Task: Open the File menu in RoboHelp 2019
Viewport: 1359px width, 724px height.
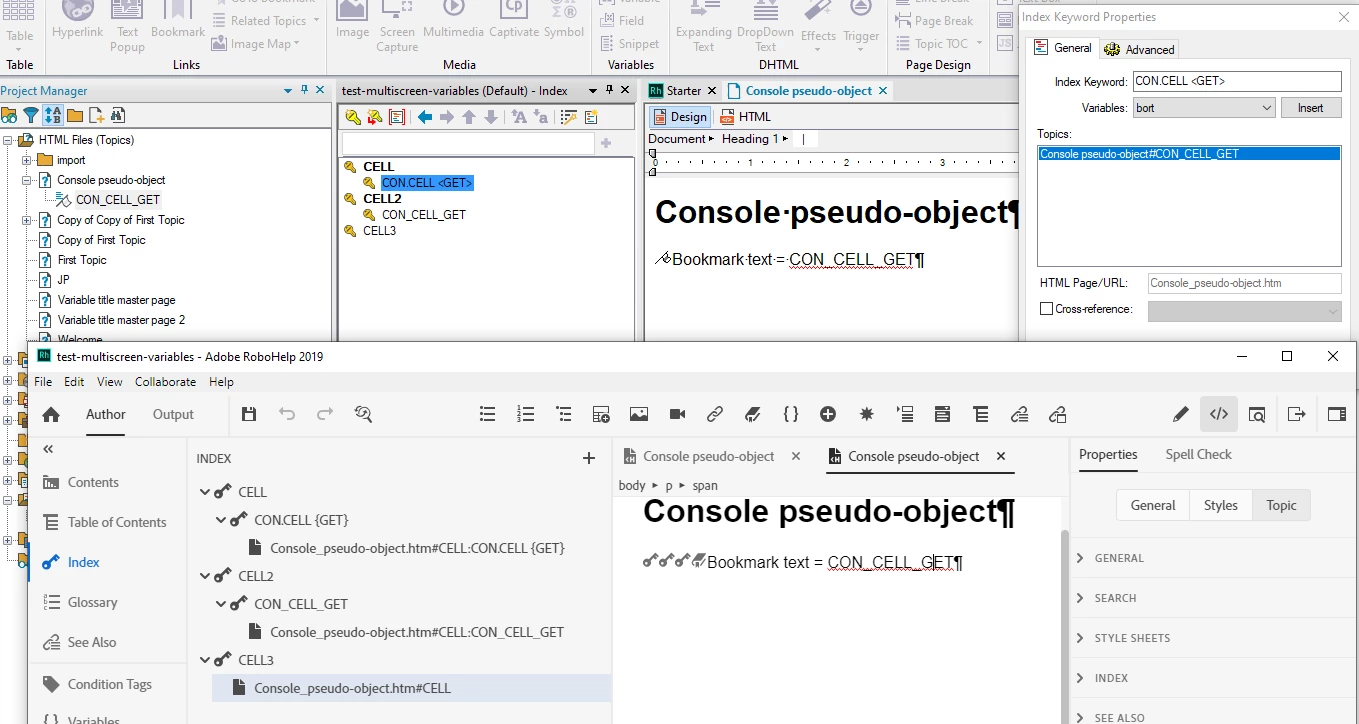Action: [x=43, y=382]
